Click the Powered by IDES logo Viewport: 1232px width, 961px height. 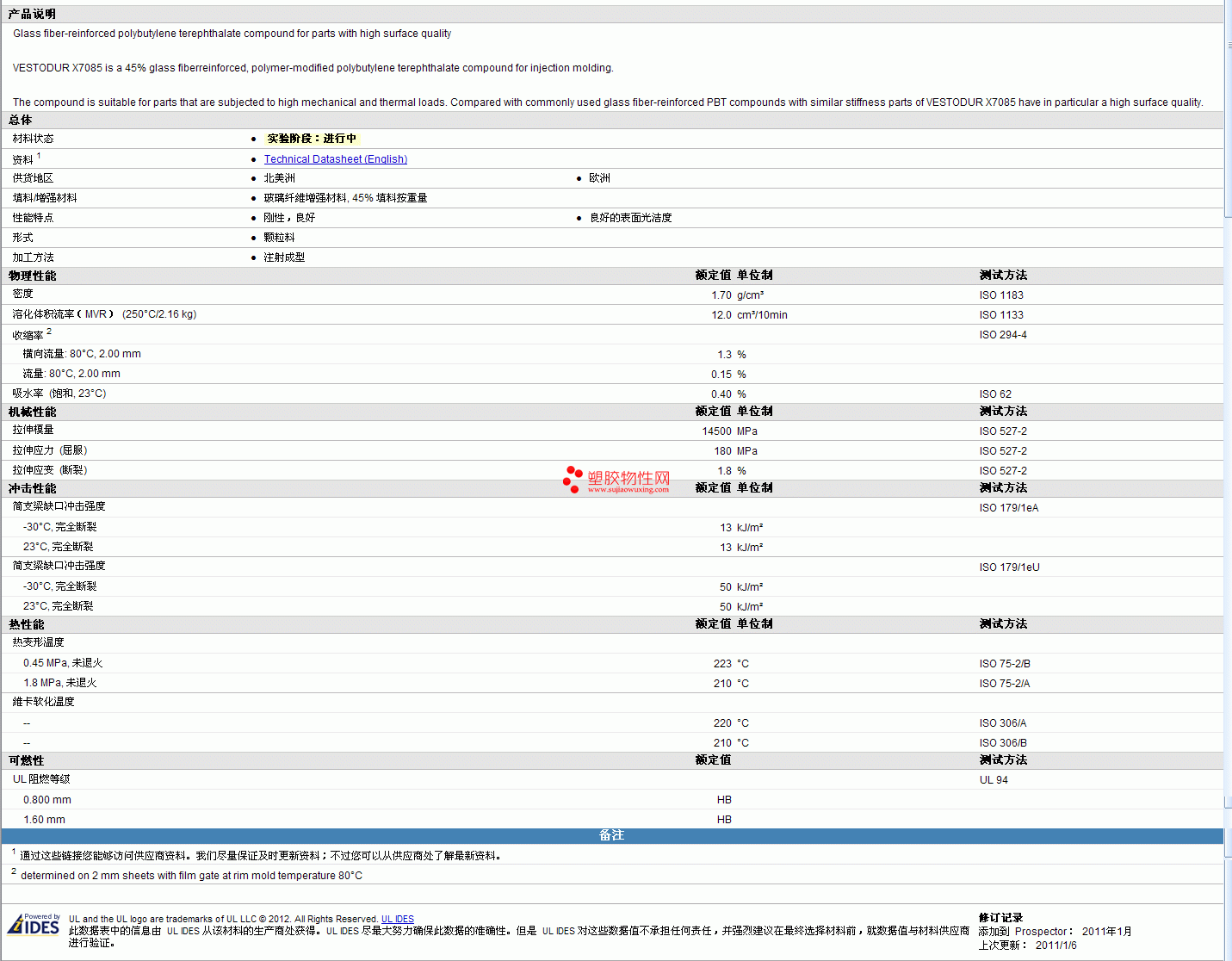34,925
